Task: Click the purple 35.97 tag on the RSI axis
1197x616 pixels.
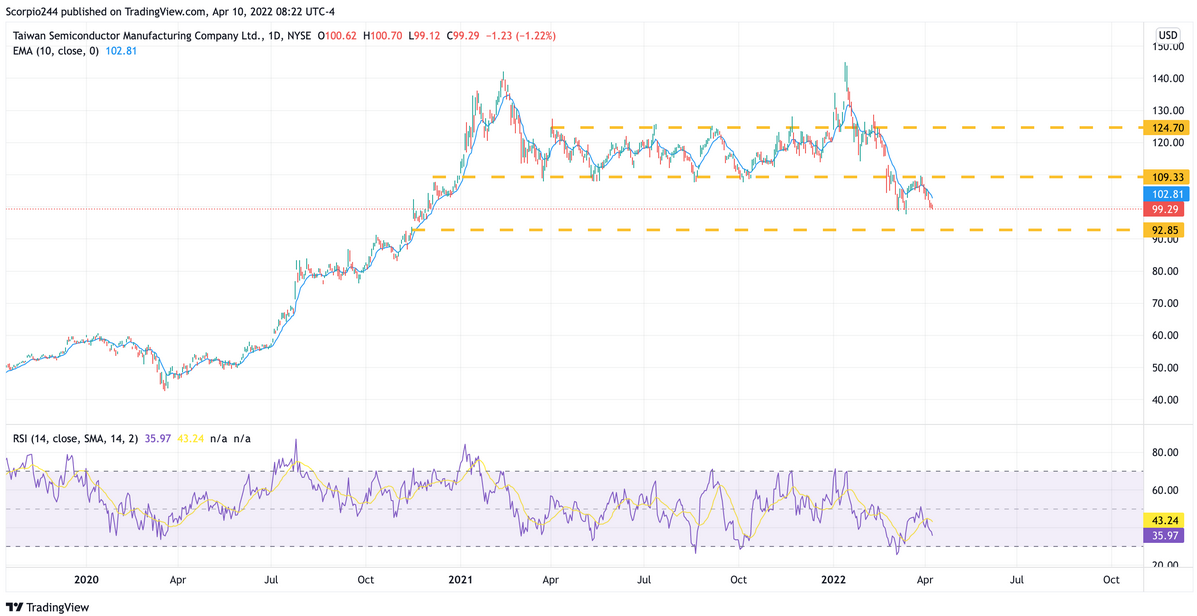Action: [1163, 536]
